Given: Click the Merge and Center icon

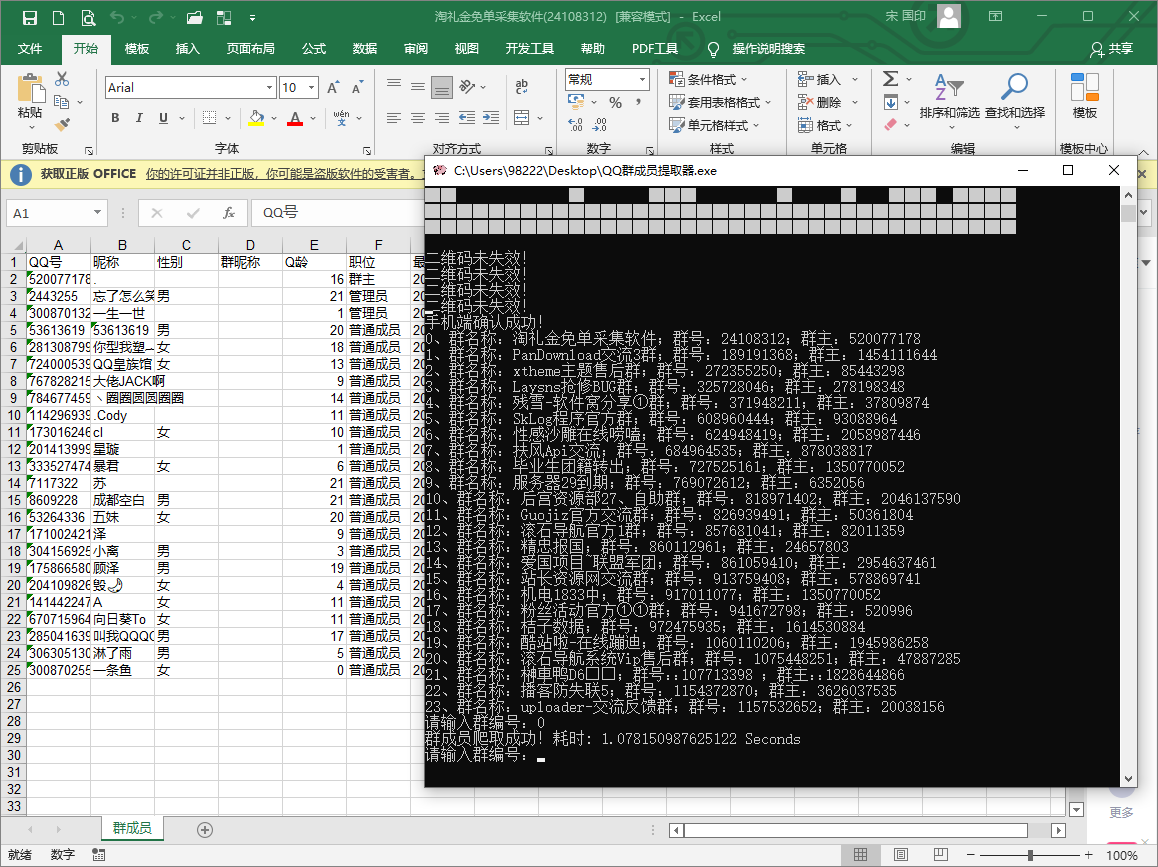Looking at the screenshot, I should click(521, 117).
